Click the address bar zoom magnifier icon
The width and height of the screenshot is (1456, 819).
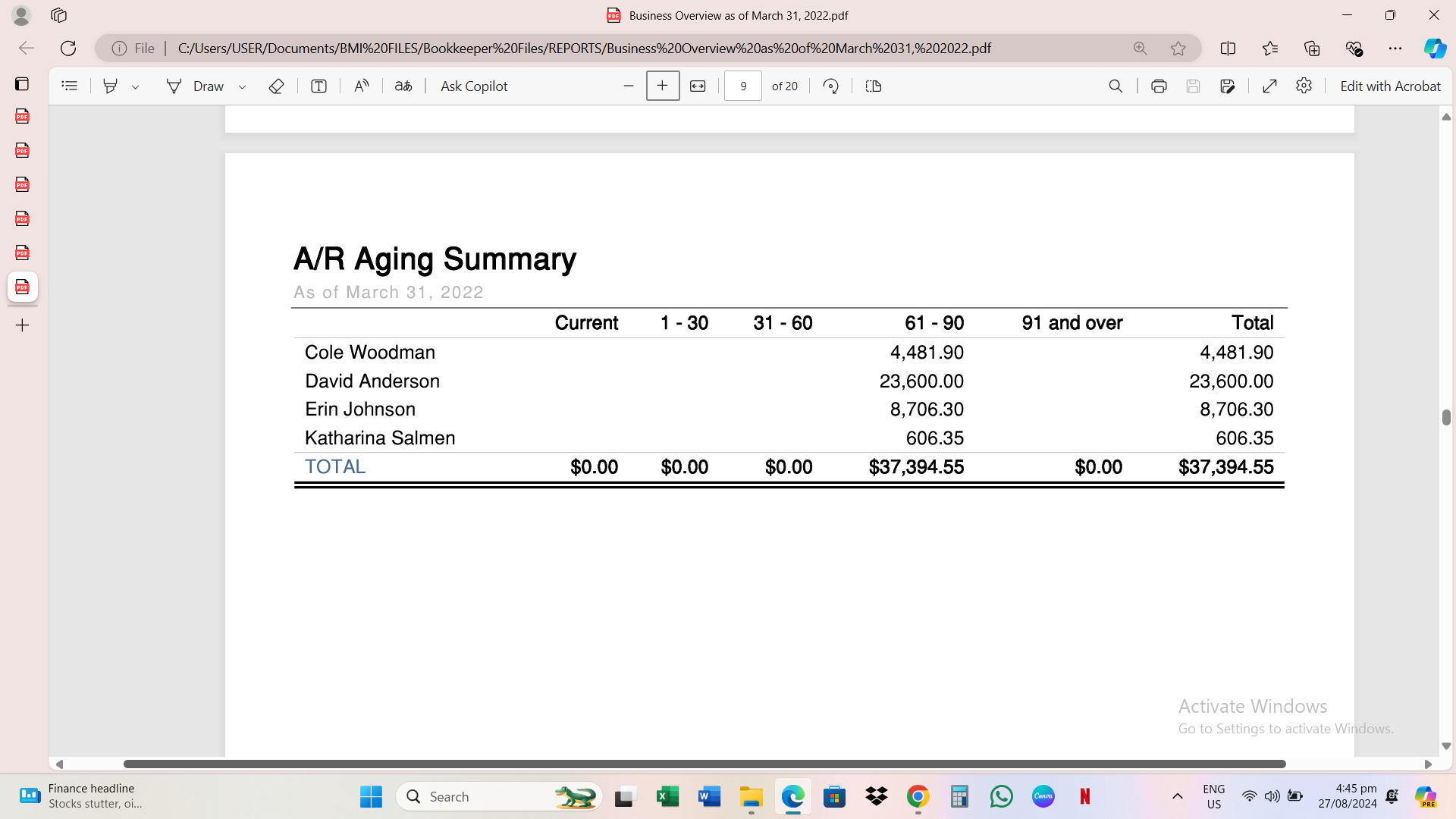pyautogui.click(x=1140, y=49)
